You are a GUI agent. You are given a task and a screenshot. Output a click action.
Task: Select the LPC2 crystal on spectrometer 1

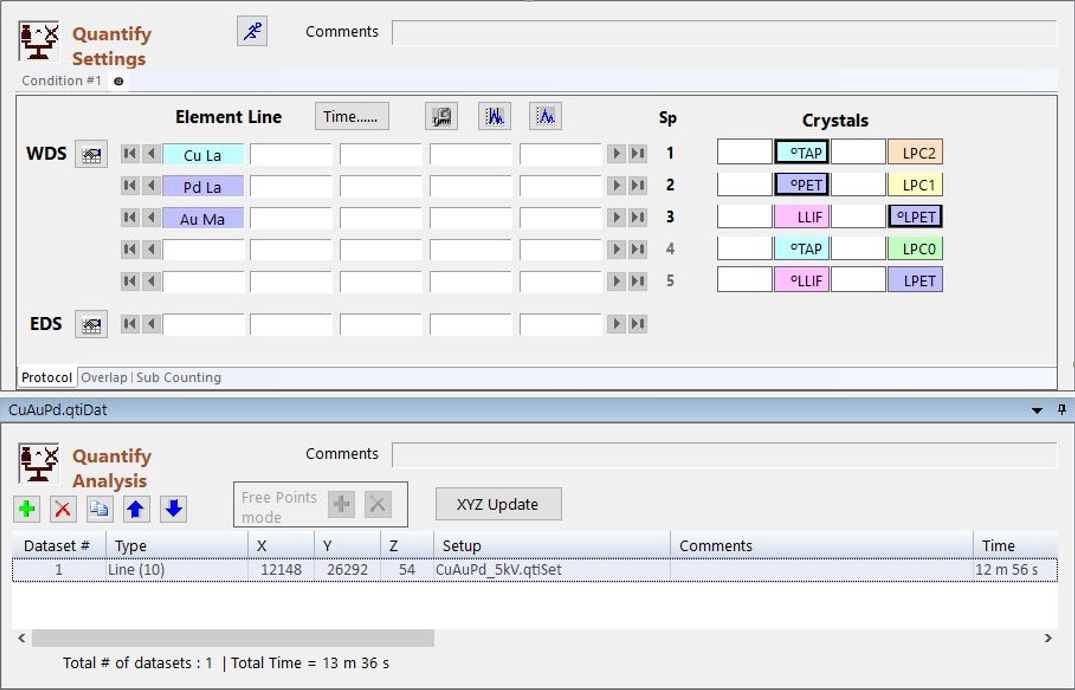click(915, 153)
